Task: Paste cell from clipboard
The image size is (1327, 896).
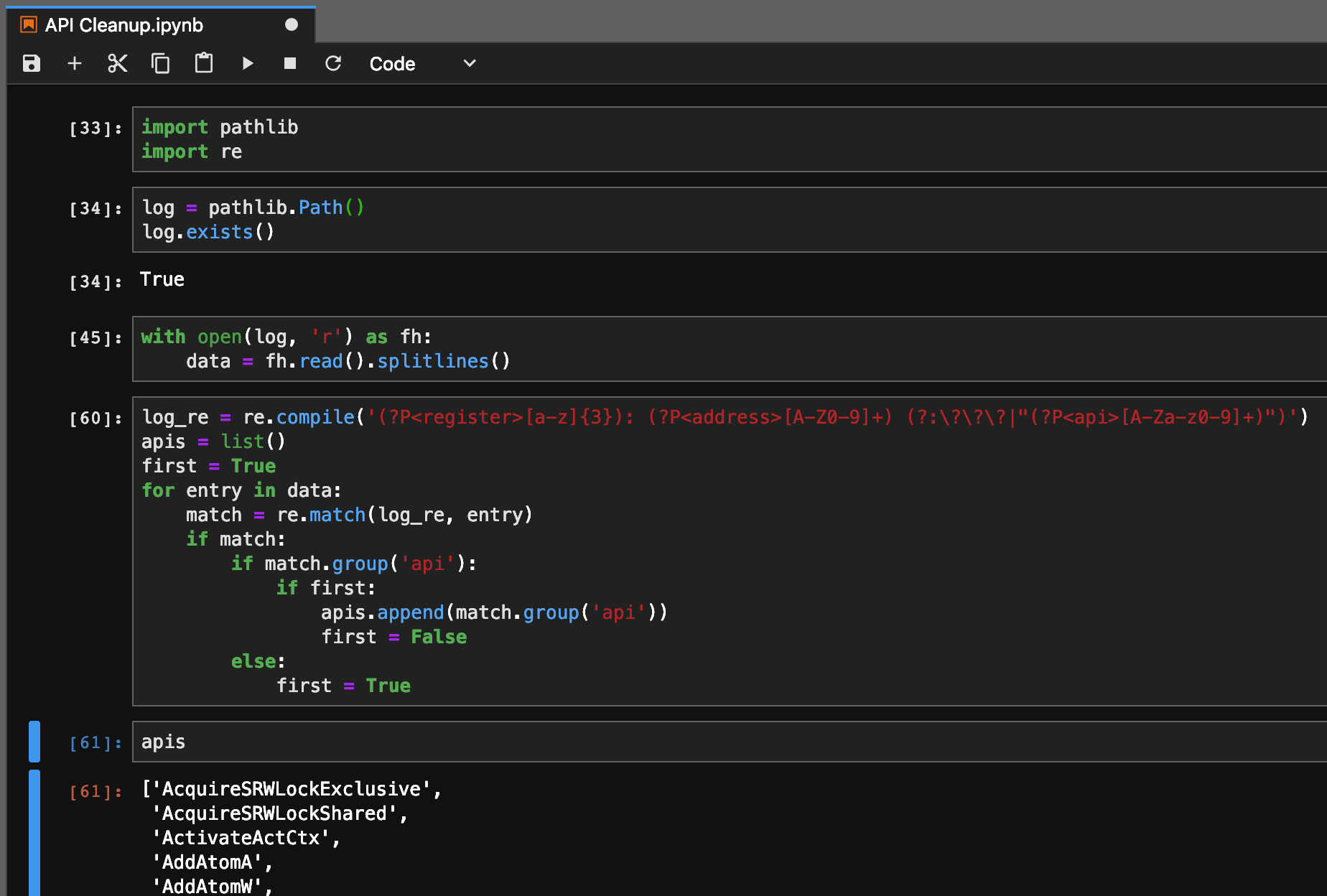Action: coord(204,64)
